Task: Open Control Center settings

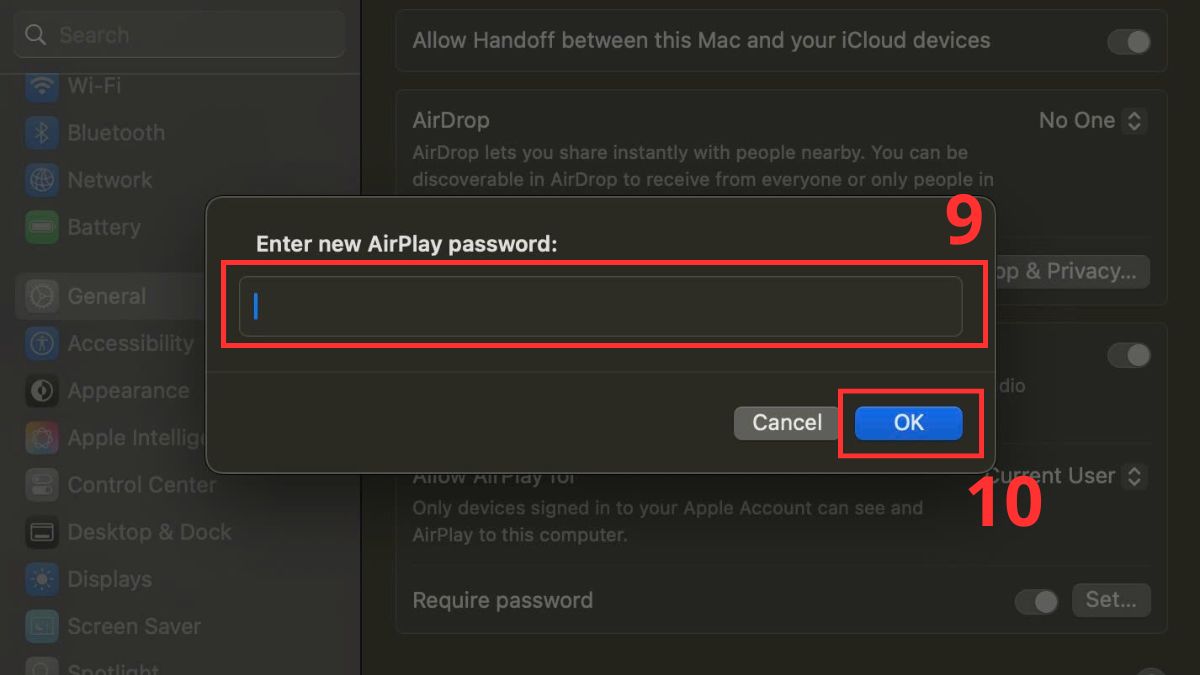Action: click(141, 485)
